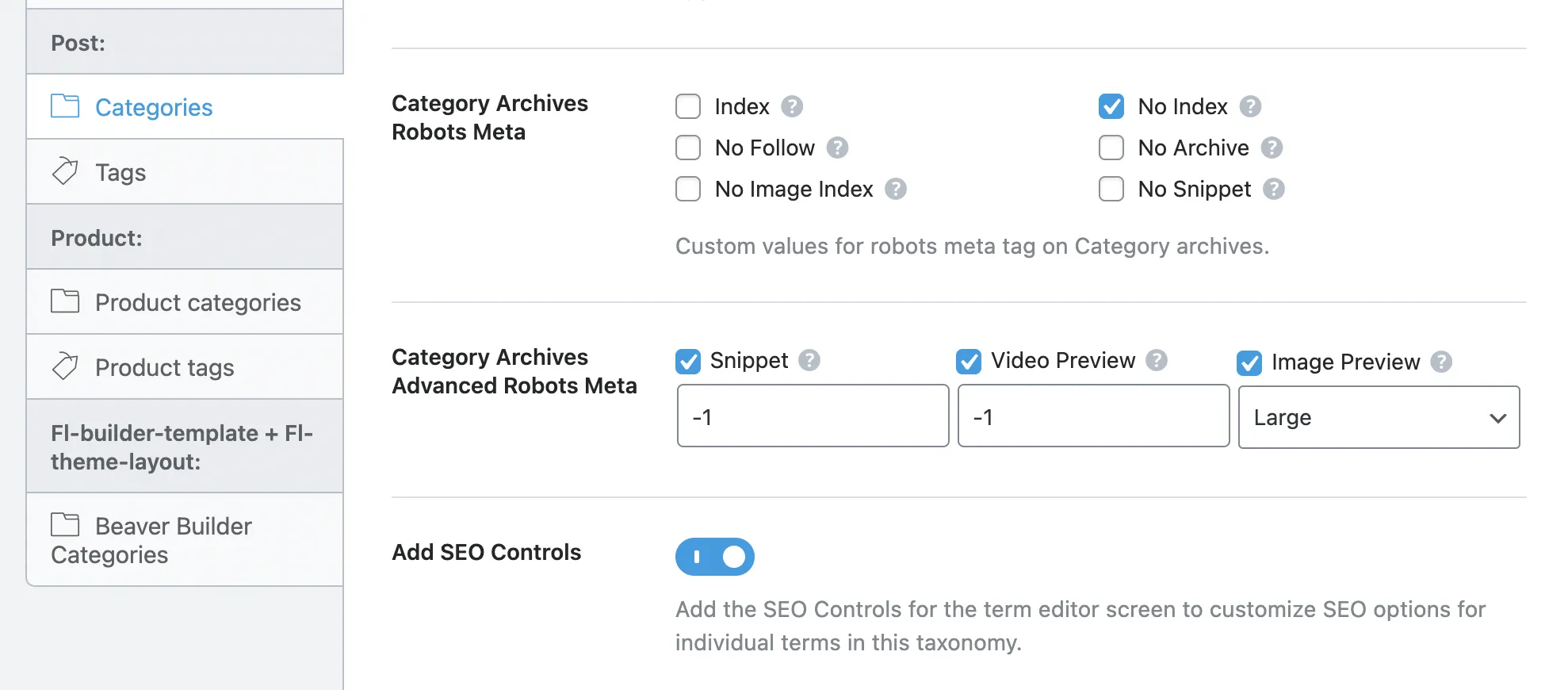Click help icon next to Snippet checkbox
Image resolution: width=1568 pixels, height=690 pixels.
[x=809, y=360]
